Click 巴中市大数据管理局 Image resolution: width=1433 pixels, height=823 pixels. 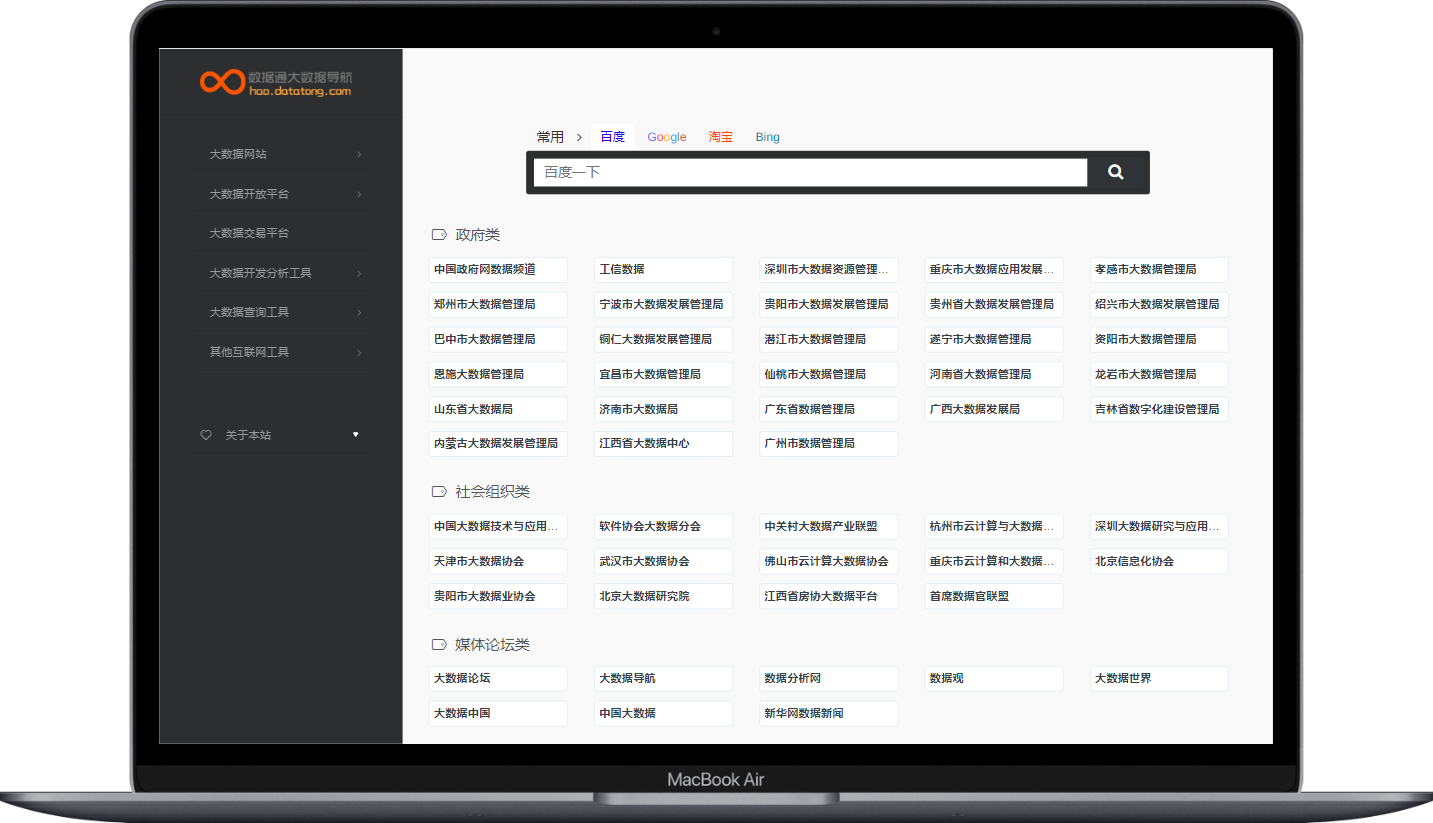(x=498, y=339)
